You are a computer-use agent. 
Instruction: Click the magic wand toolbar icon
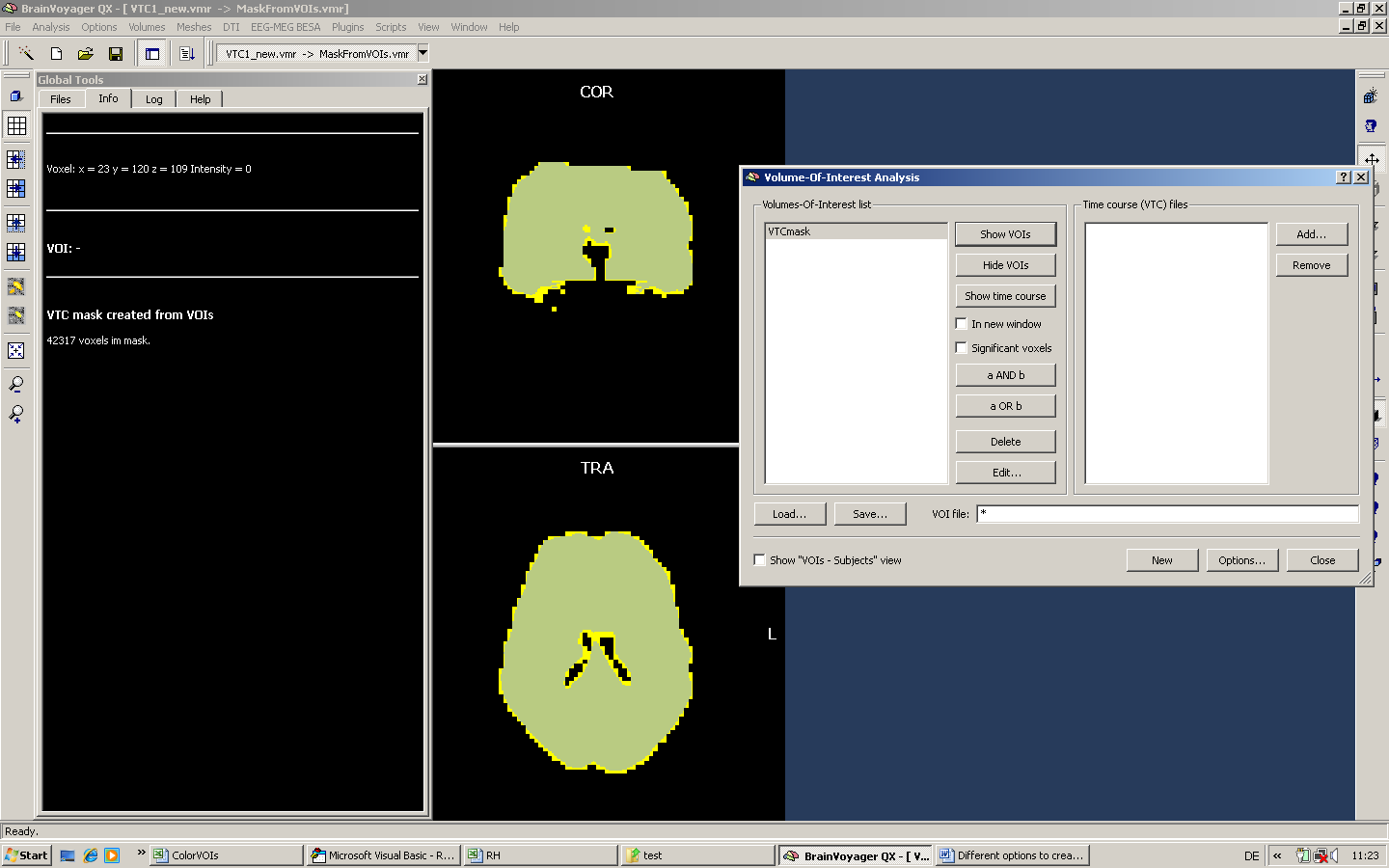point(26,54)
